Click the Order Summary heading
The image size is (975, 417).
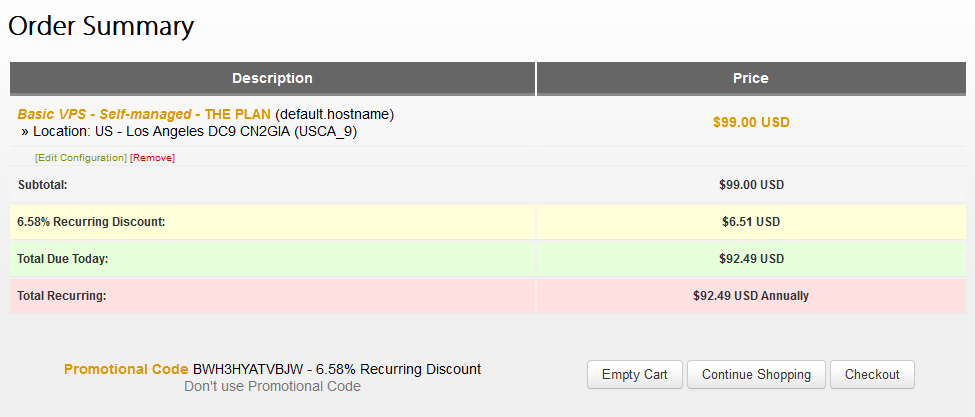101,27
